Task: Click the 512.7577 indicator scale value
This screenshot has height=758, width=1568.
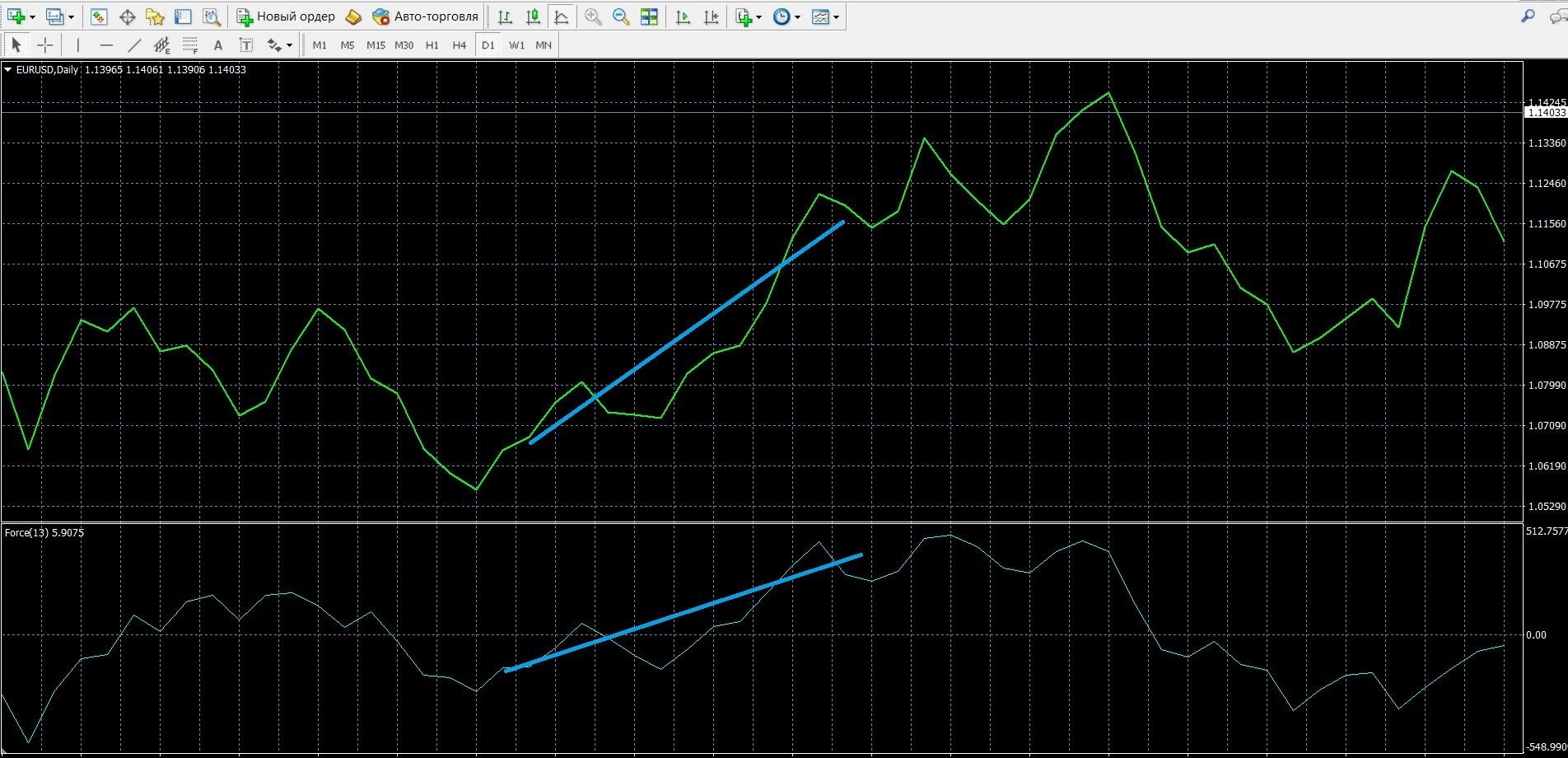Action: 1547,531
